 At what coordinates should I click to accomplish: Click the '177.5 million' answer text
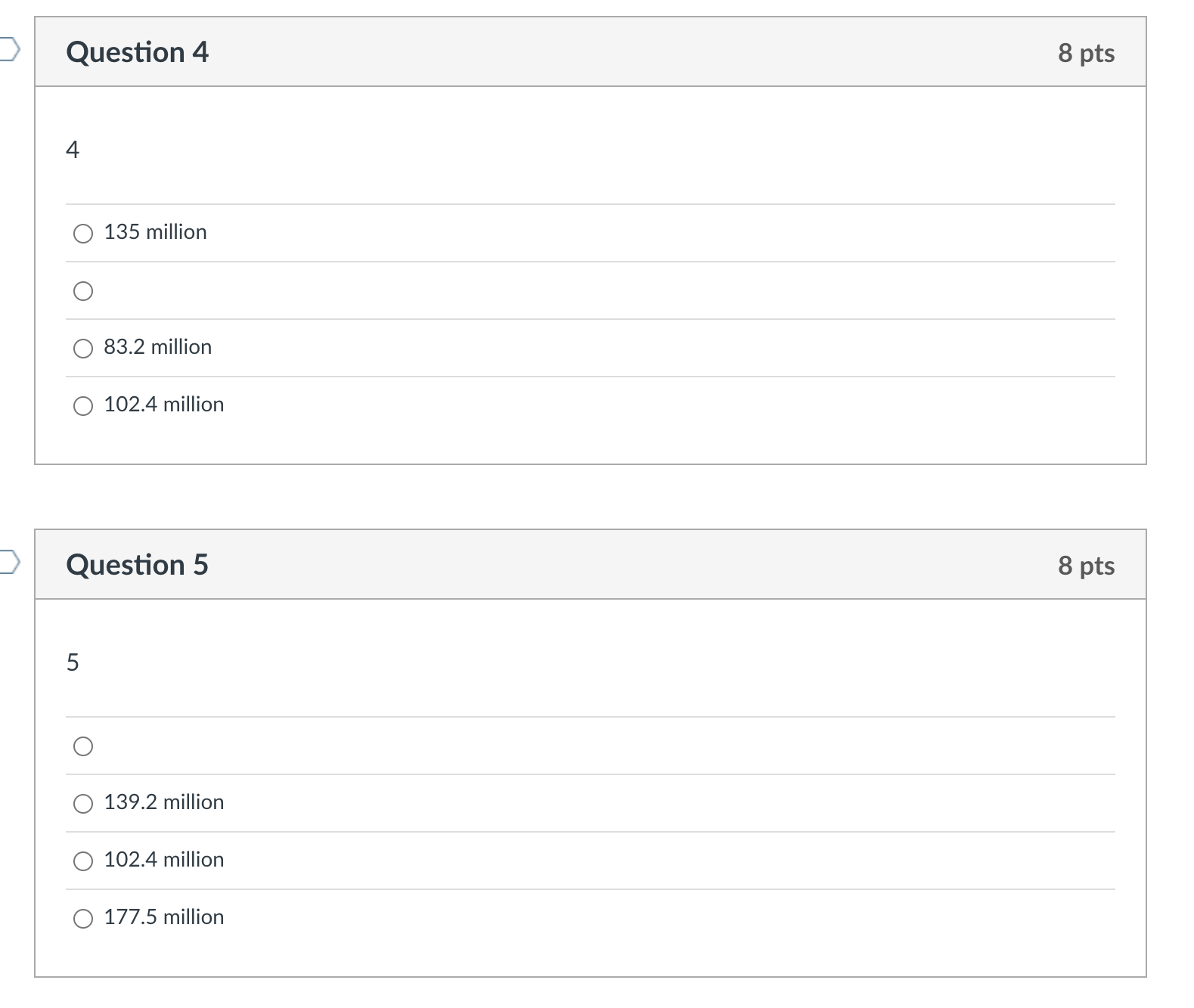pyautogui.click(x=163, y=917)
